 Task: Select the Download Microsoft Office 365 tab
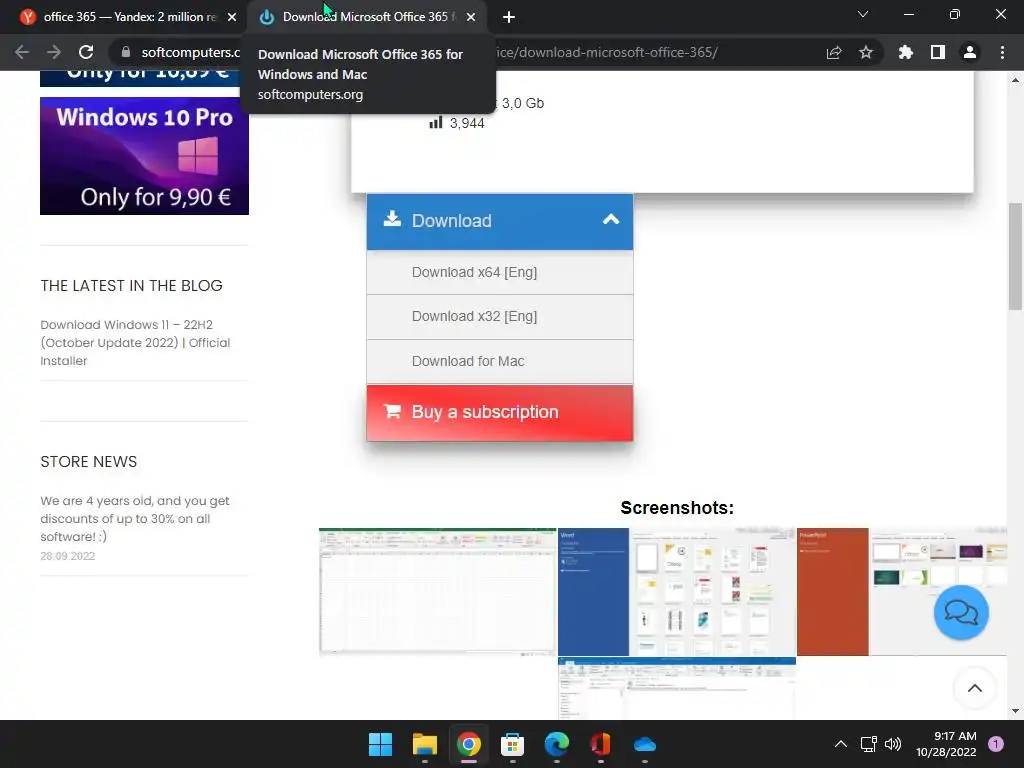click(366, 17)
